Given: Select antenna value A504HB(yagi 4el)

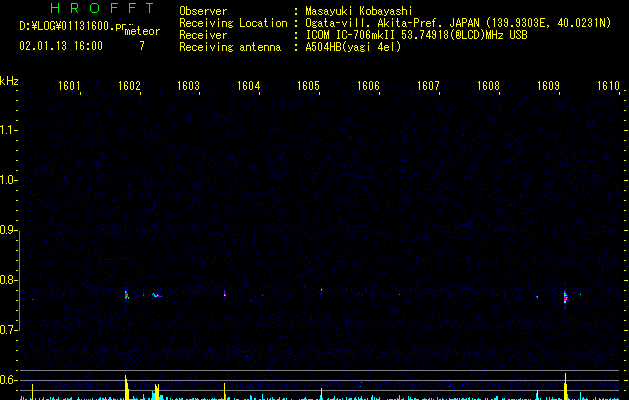Looking at the screenshot, I should click(x=353, y=47).
